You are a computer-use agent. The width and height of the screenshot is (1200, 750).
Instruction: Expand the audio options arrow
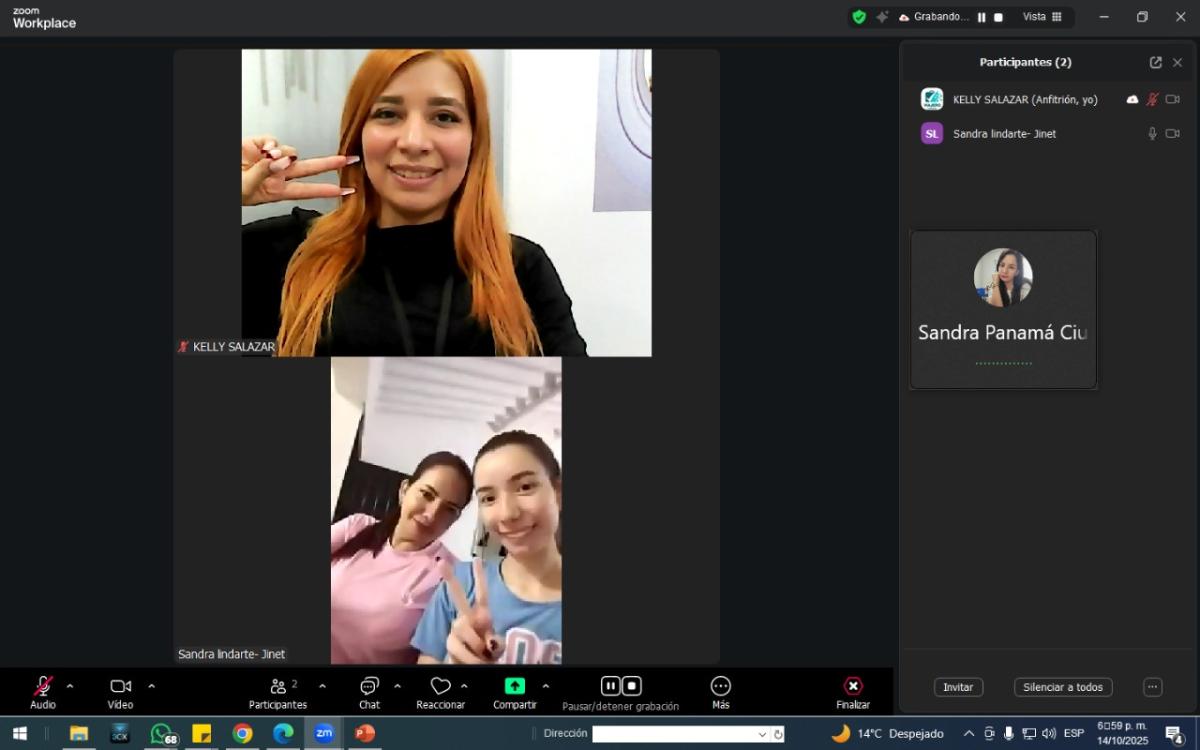point(70,686)
